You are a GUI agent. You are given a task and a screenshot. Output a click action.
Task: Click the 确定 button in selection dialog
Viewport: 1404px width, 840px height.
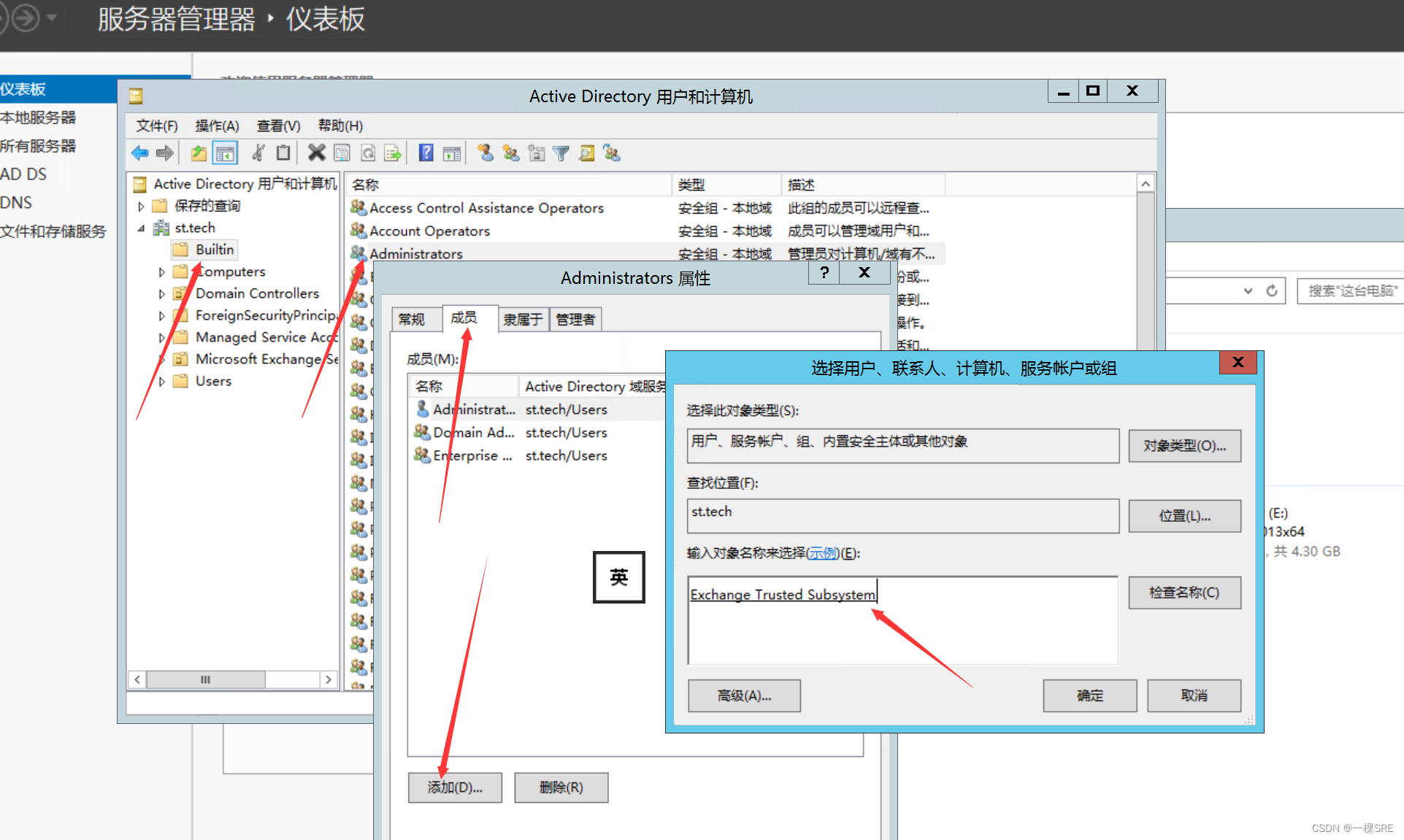[1089, 695]
